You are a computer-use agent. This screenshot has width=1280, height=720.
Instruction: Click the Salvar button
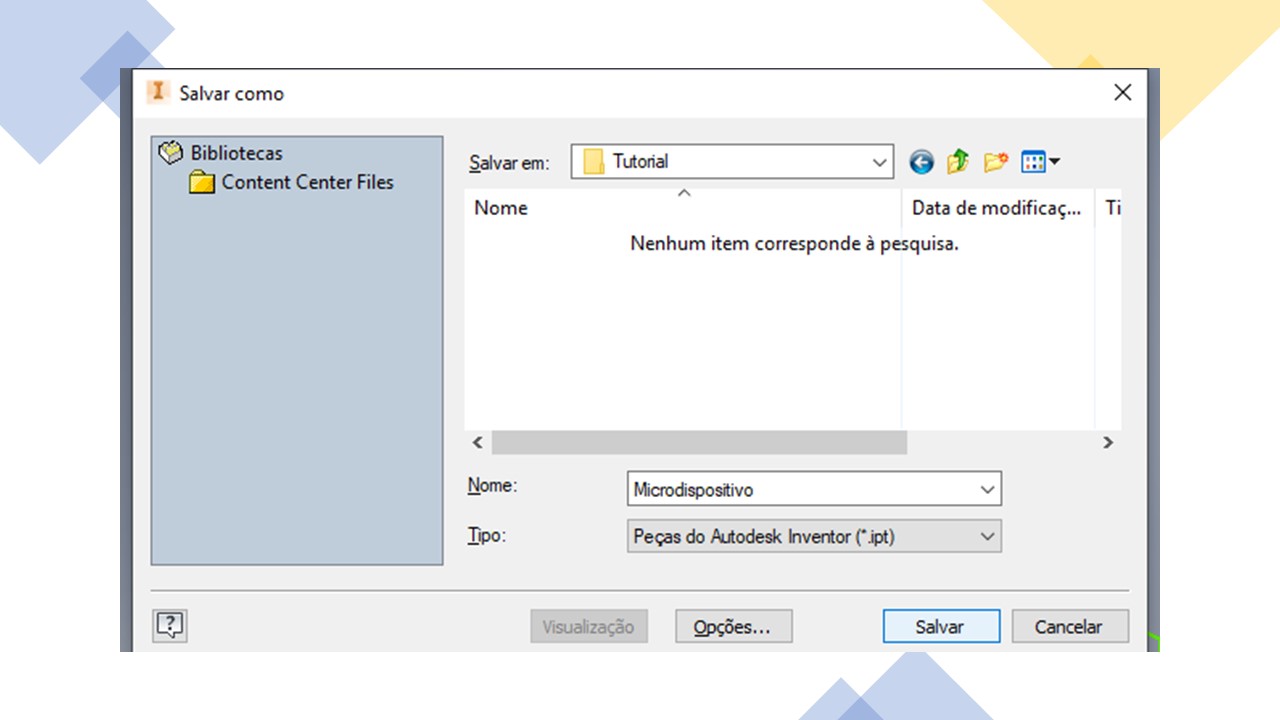click(x=941, y=627)
